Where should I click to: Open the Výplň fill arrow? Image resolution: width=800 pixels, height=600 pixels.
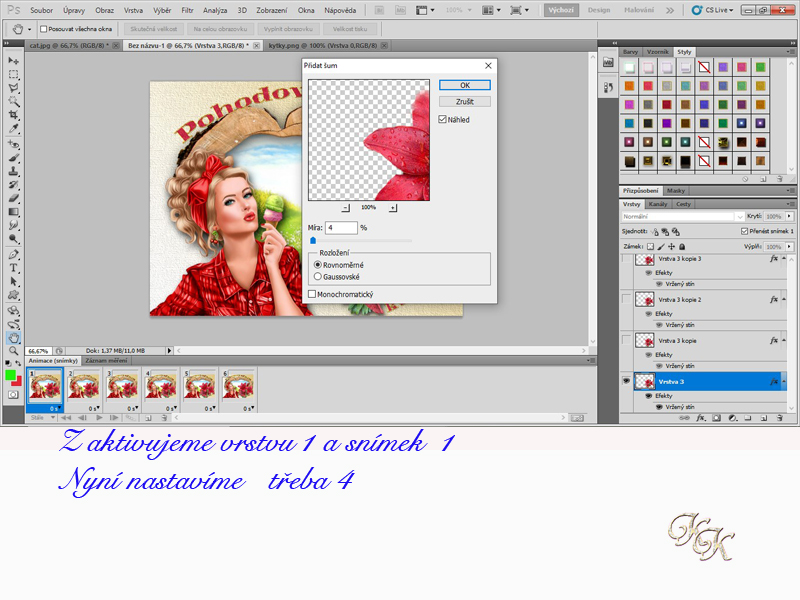pyautogui.click(x=789, y=246)
